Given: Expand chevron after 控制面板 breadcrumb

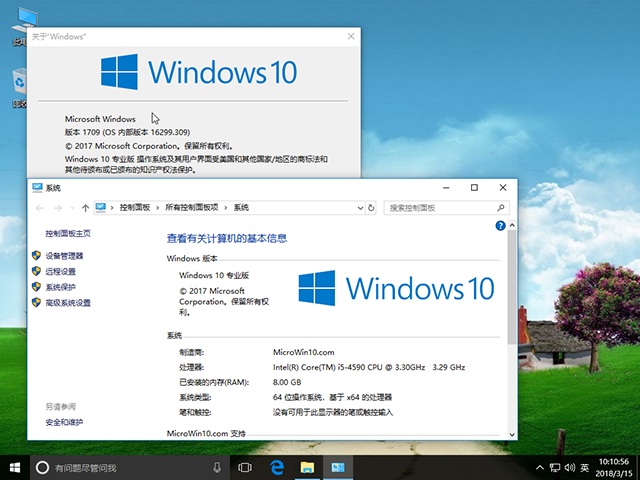Looking at the screenshot, I should (158, 208).
